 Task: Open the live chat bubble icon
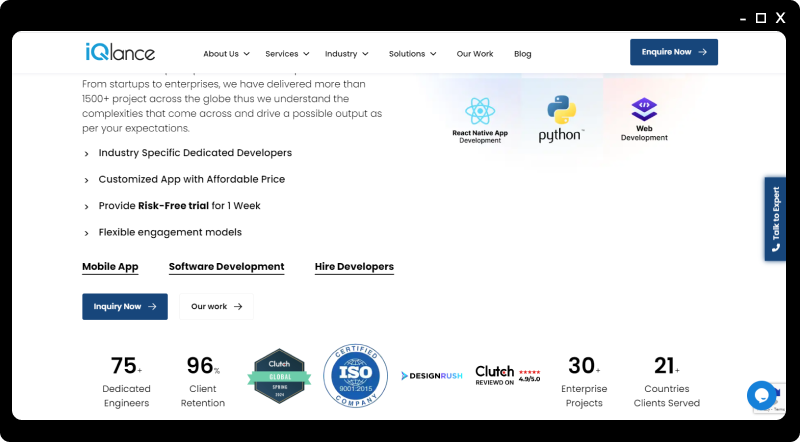(761, 395)
